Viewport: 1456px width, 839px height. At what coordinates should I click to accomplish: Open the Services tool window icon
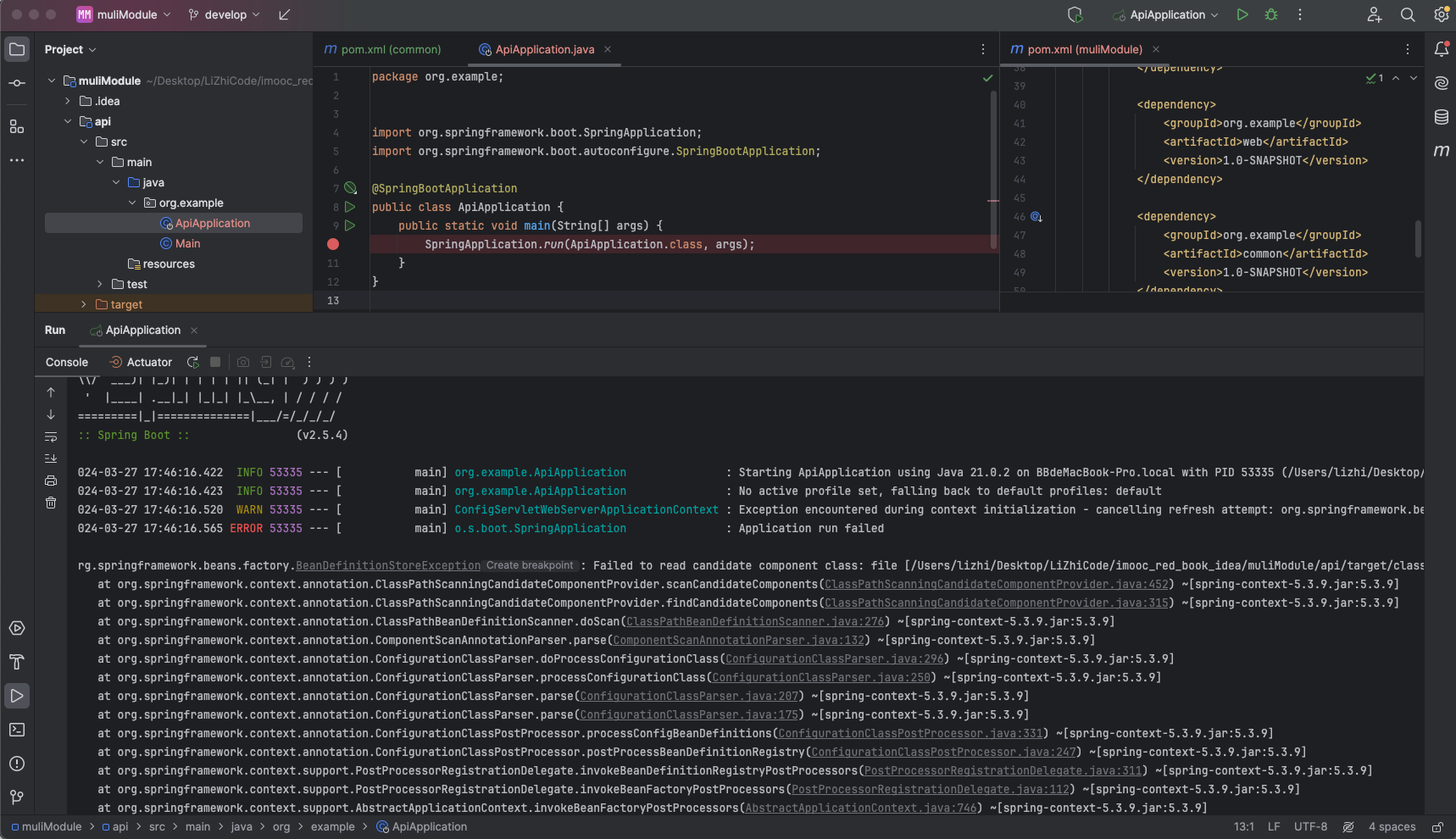tap(17, 628)
